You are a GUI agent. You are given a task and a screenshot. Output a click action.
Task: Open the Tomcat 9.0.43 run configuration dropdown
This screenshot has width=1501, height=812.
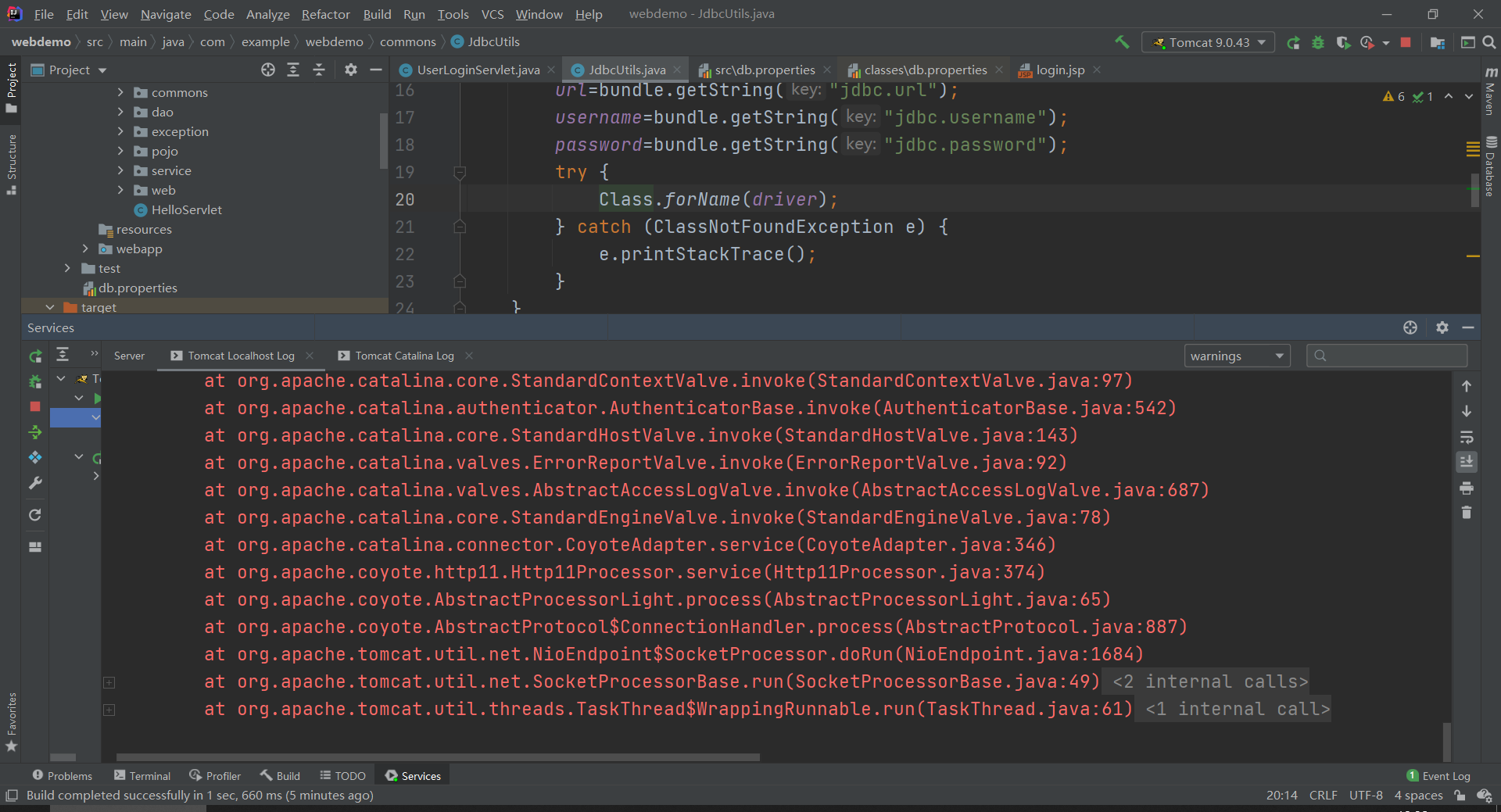(1208, 42)
